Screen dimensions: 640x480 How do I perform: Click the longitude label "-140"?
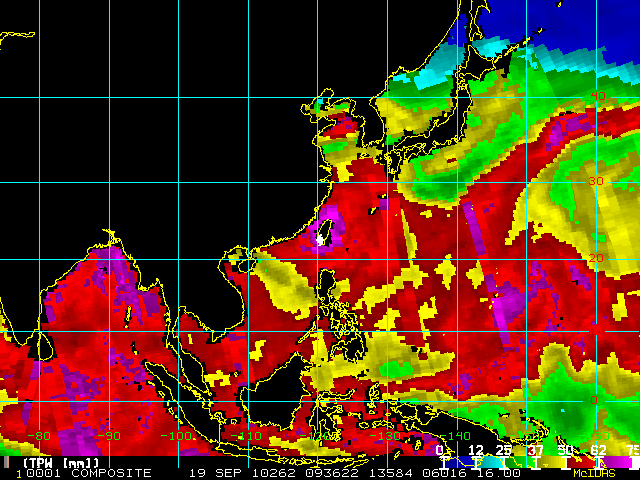(457, 436)
